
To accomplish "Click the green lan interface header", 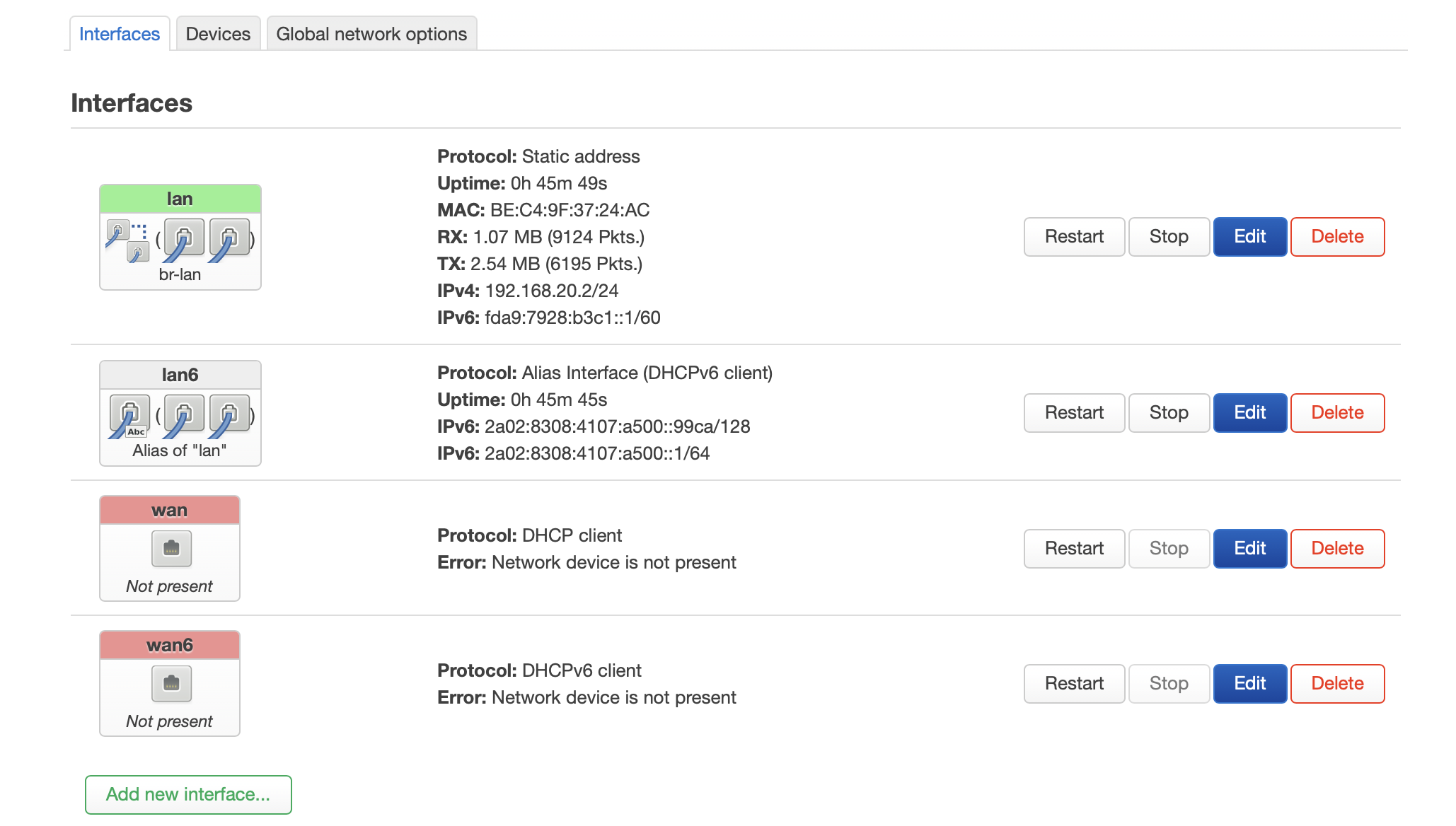I will coord(180,199).
